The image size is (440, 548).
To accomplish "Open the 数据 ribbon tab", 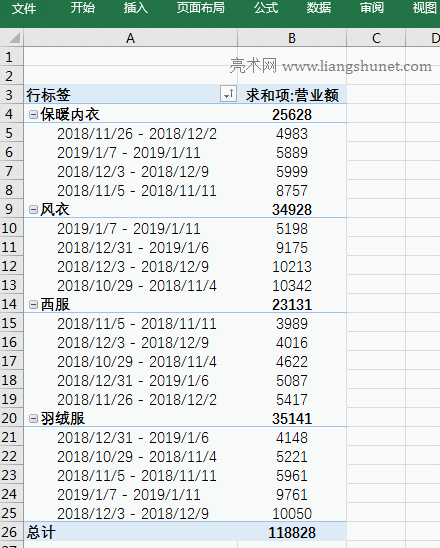I will pyautogui.click(x=319, y=8).
